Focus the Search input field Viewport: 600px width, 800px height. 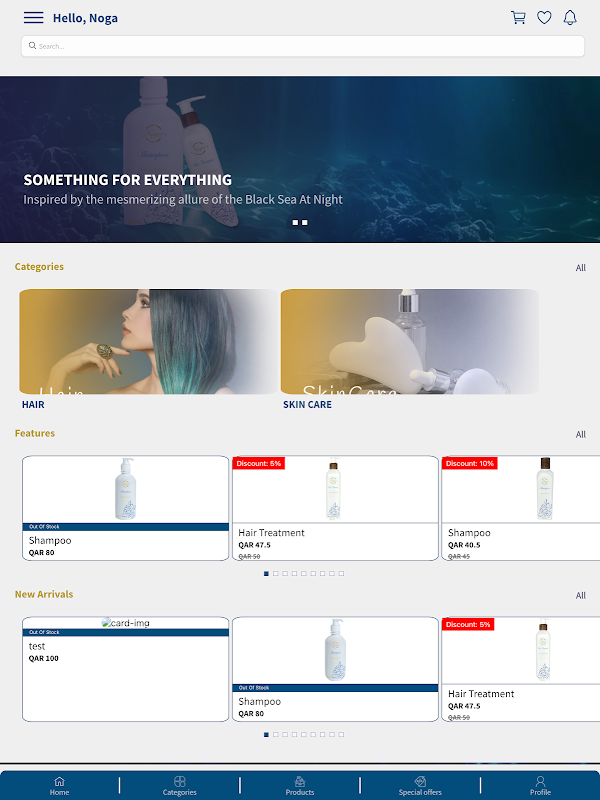coord(303,46)
